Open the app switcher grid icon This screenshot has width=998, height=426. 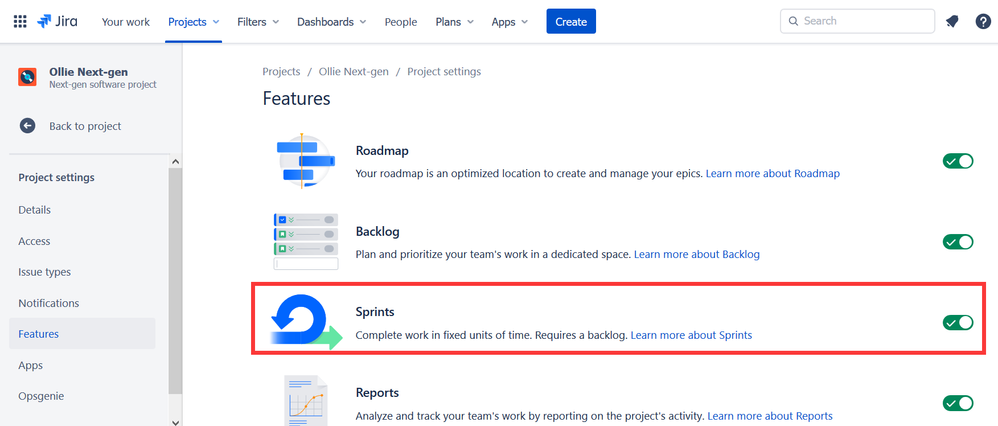(20, 22)
